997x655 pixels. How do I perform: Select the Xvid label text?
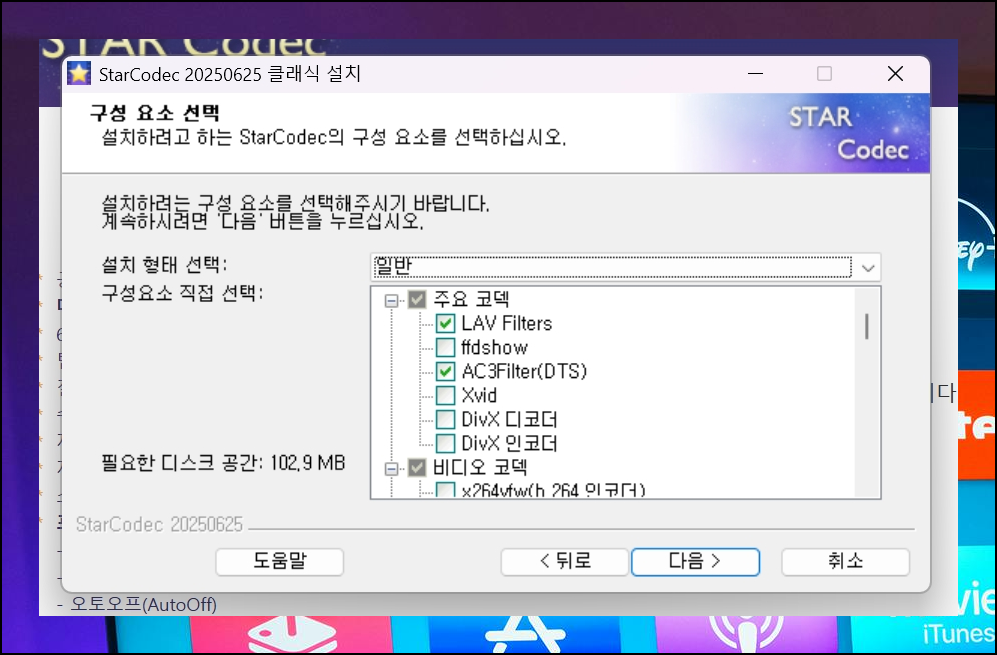[x=479, y=396]
